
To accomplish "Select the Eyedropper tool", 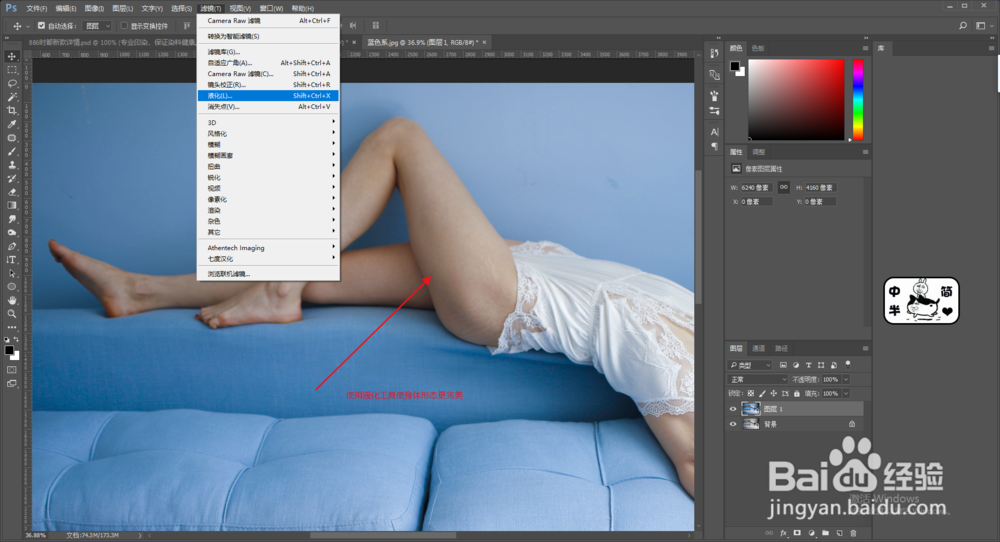I will (11, 124).
